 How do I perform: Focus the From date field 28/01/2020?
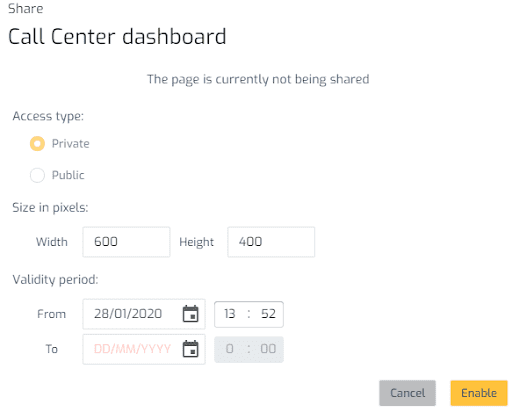coord(144,314)
